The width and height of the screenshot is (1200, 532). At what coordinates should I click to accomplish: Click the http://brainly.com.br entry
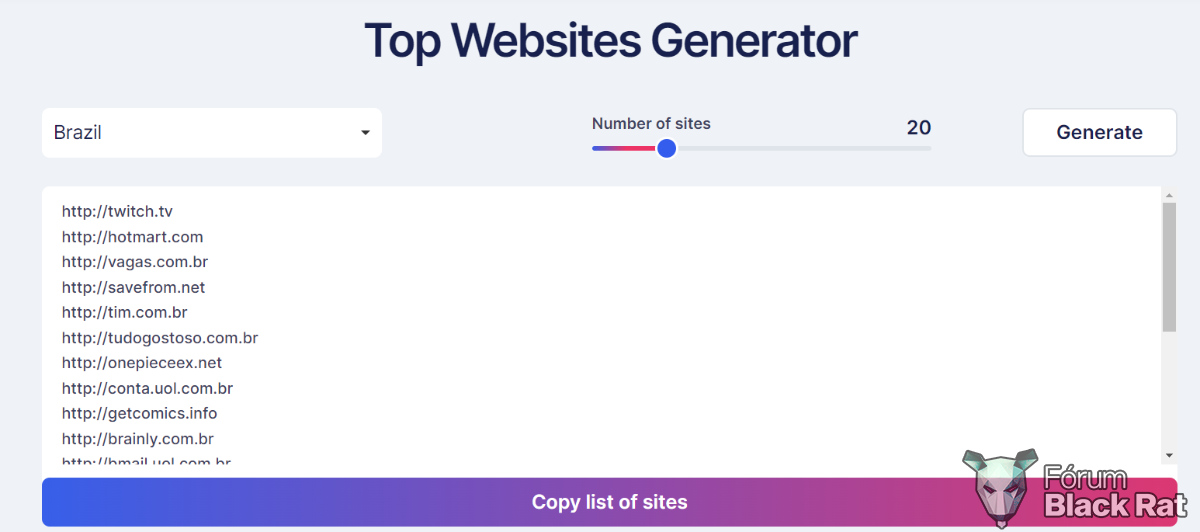(x=138, y=439)
